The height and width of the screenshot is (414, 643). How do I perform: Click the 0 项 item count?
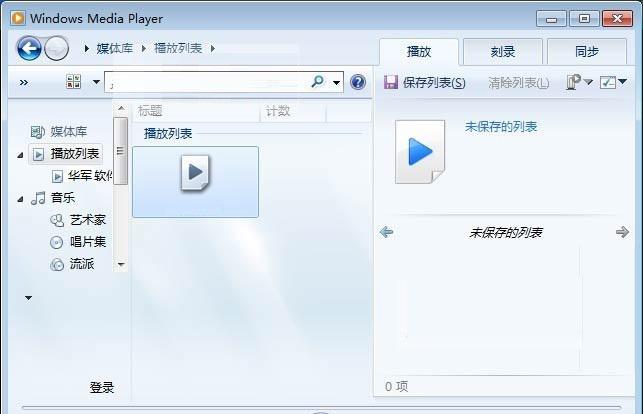point(397,386)
